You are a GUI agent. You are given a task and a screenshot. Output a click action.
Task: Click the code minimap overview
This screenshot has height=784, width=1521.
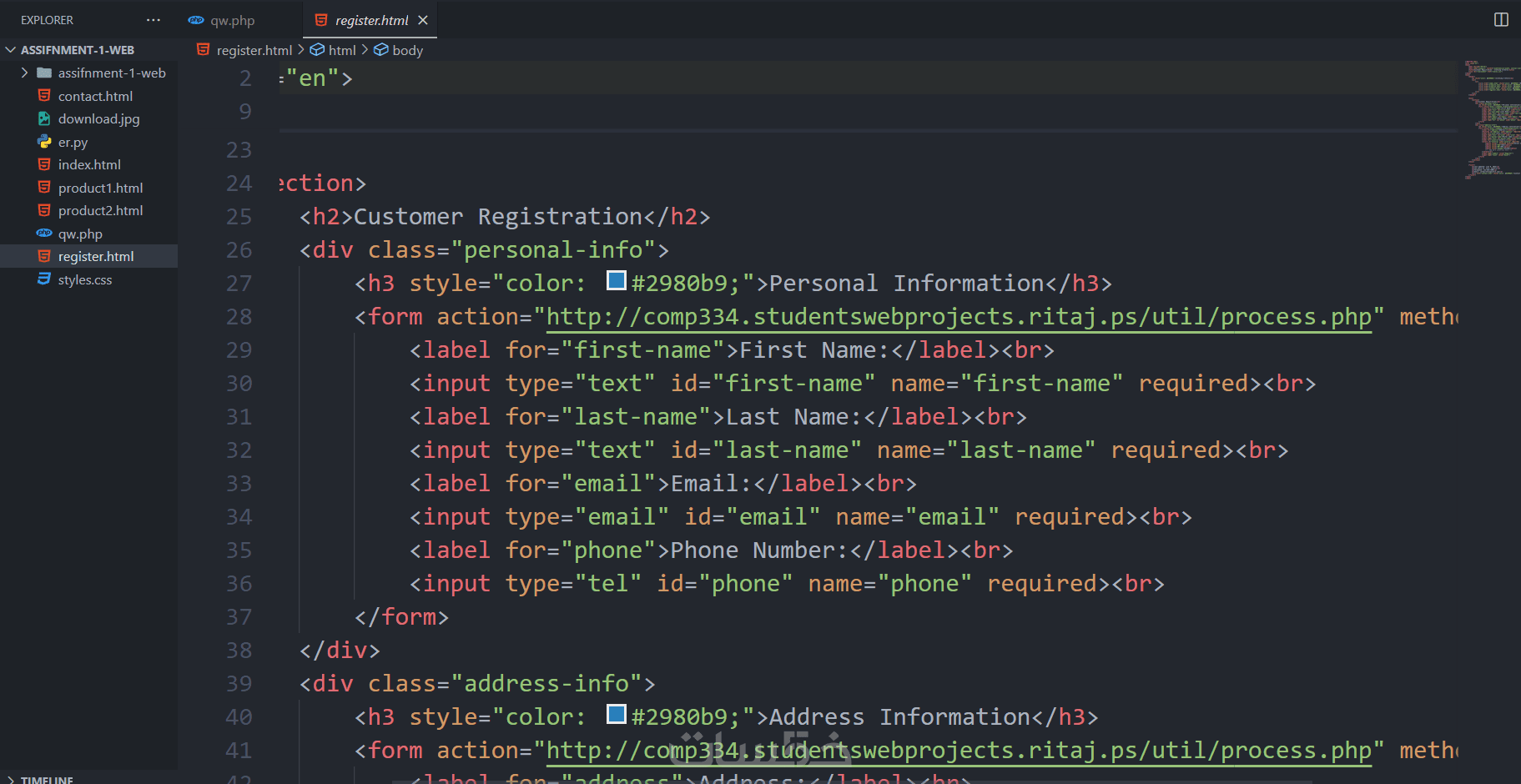tap(1492, 117)
